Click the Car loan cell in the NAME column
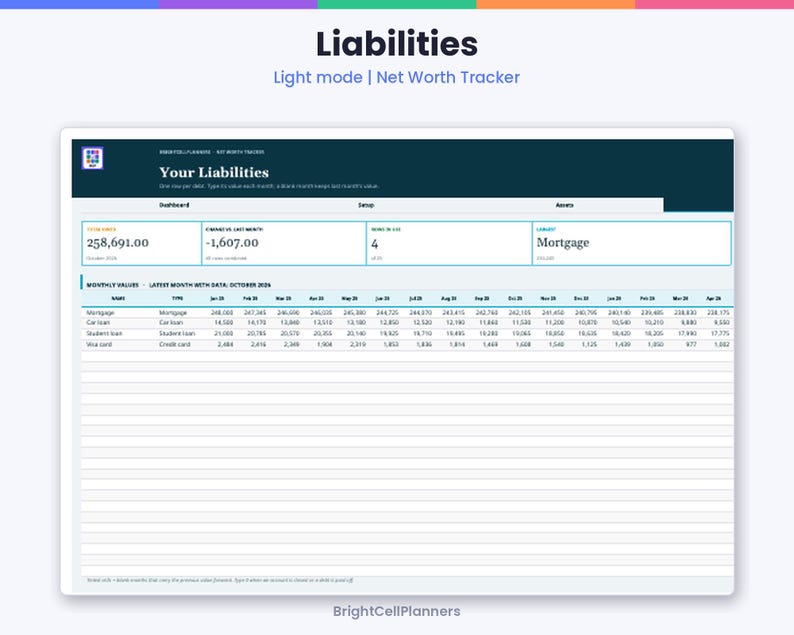Image resolution: width=794 pixels, height=635 pixels. tap(98, 323)
